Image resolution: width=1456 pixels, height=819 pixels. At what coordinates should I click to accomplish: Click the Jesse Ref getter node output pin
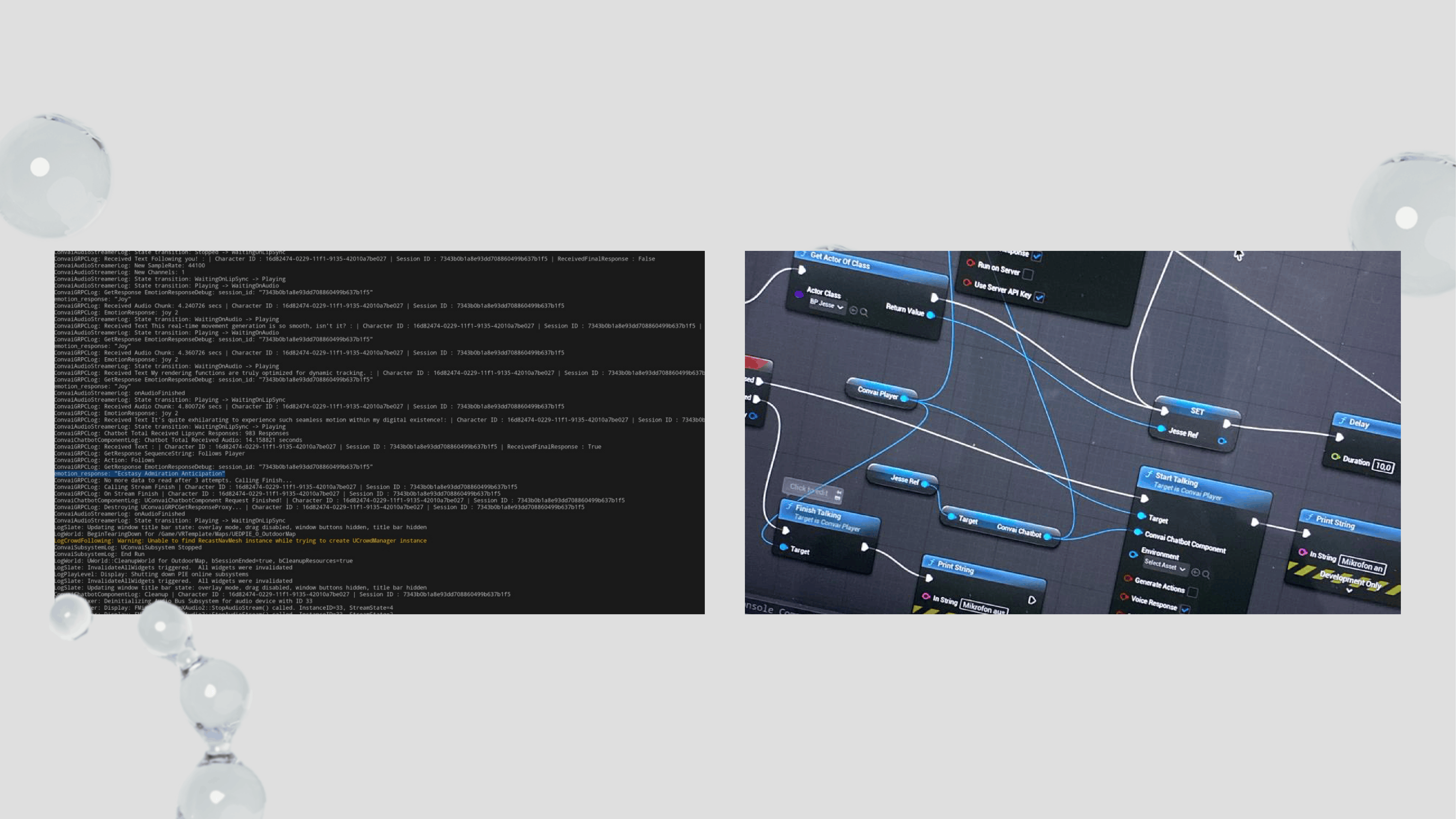(x=925, y=484)
